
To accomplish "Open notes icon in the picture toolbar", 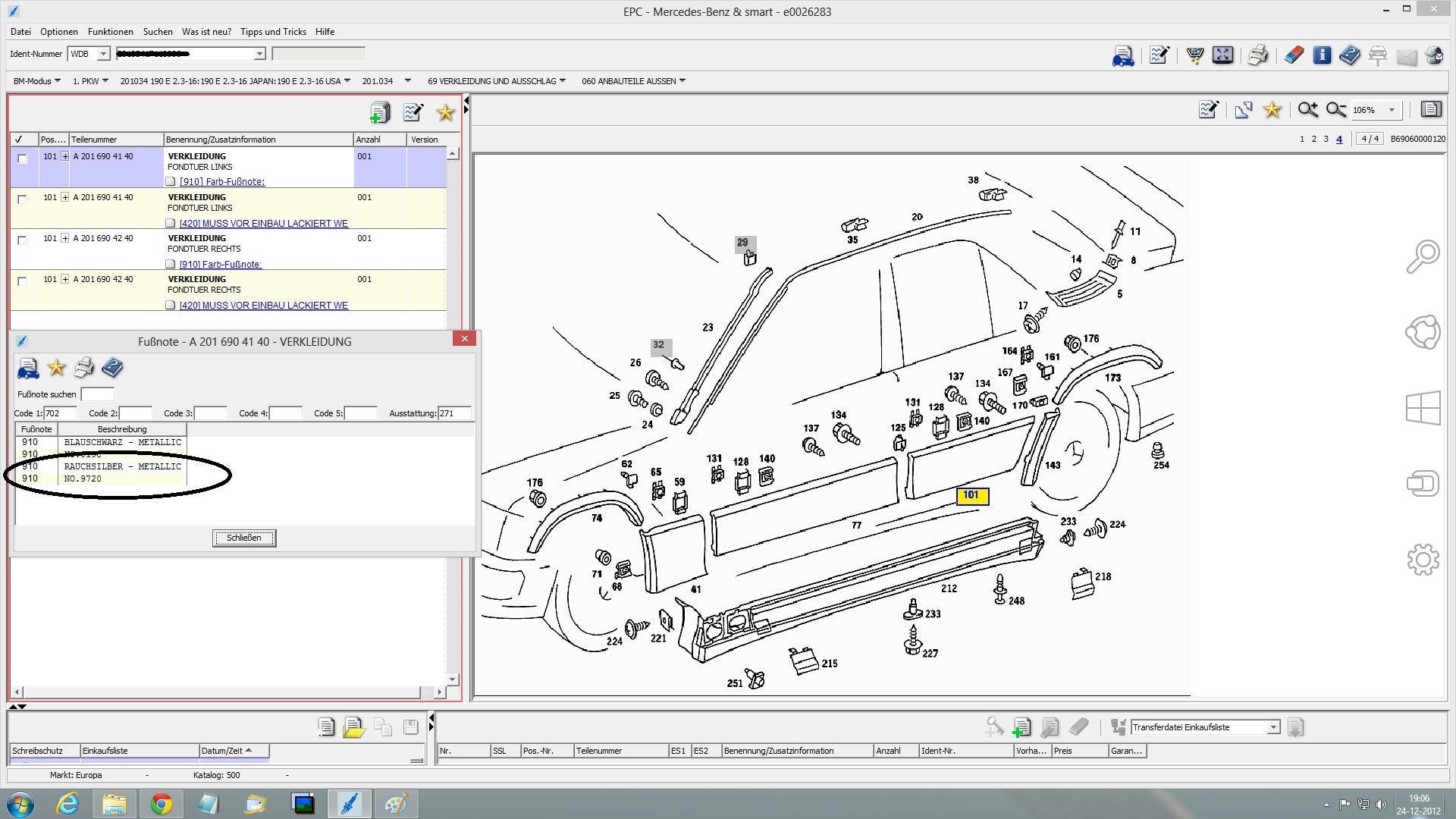I will (x=1209, y=110).
